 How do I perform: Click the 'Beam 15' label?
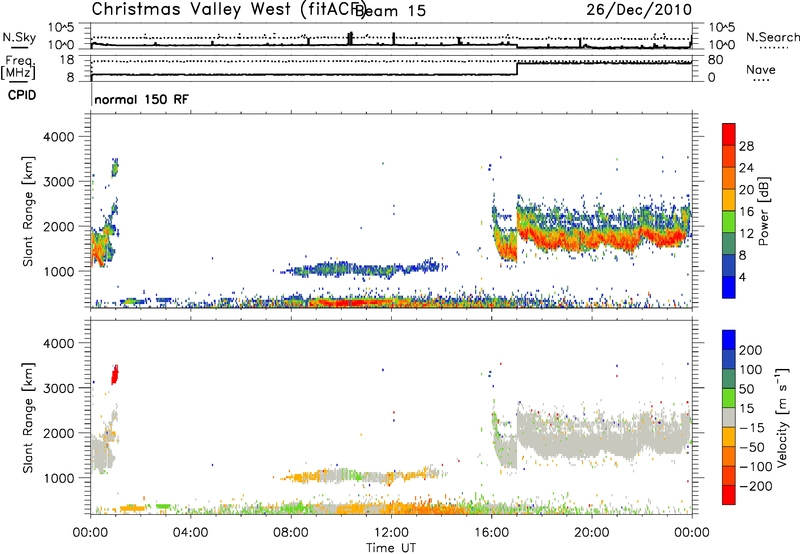tap(390, 11)
